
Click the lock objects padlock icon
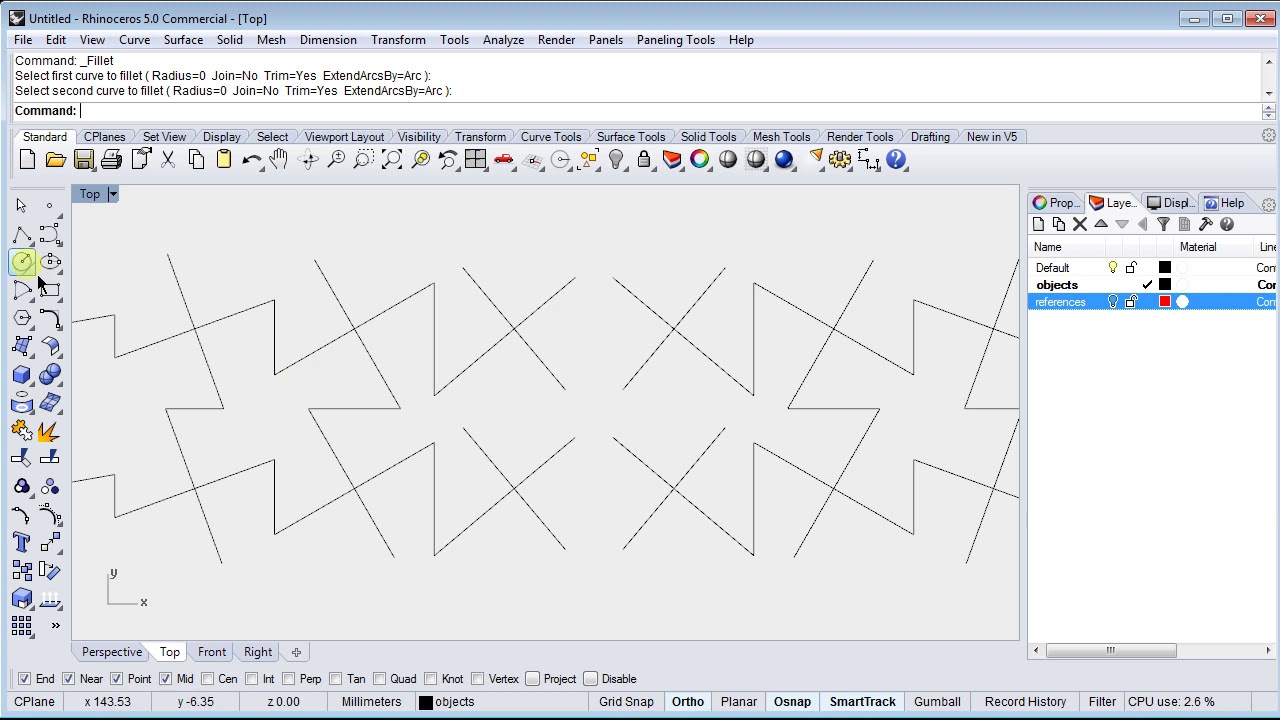(x=644, y=160)
